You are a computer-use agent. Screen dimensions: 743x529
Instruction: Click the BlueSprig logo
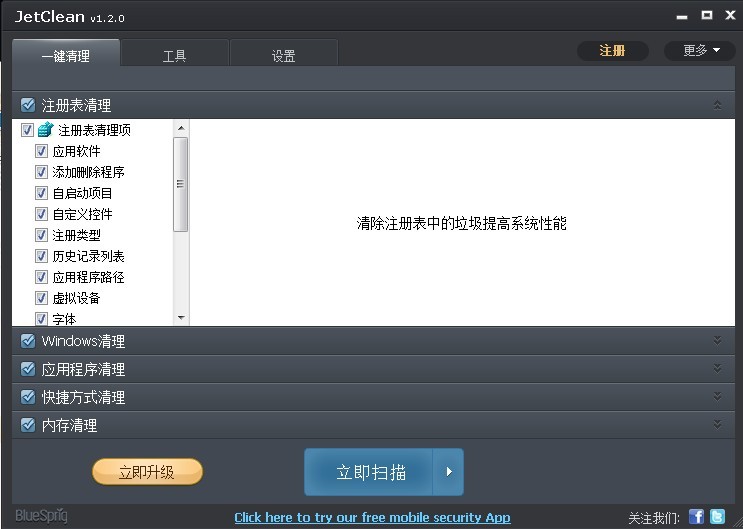coord(41,516)
